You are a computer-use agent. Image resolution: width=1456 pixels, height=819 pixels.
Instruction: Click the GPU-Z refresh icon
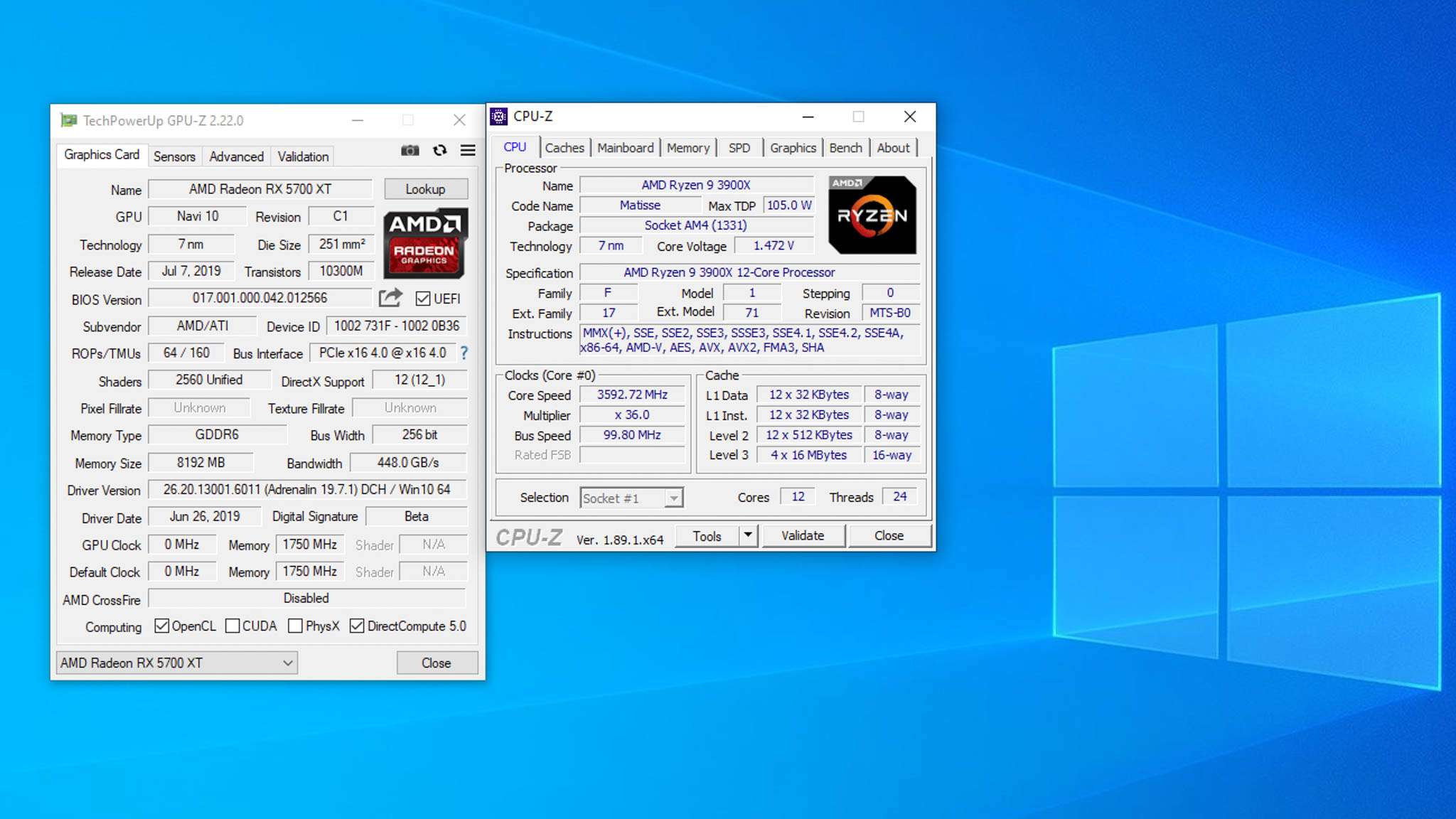click(x=440, y=150)
